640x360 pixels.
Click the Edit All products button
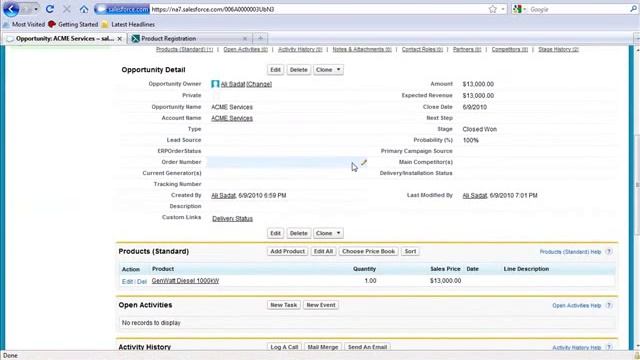pos(323,251)
